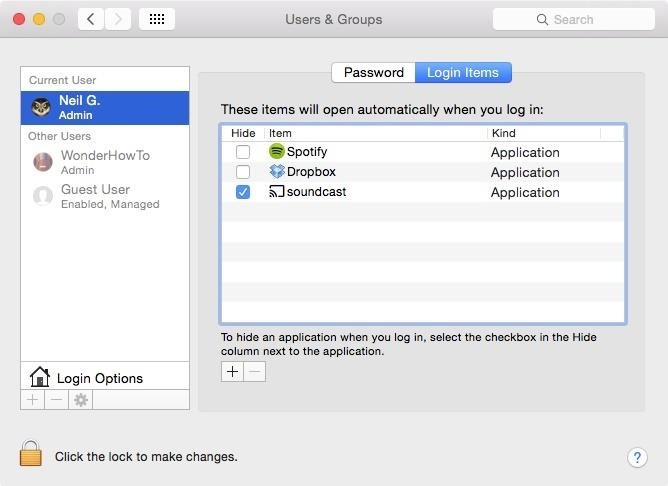Go forward with the right chevron
The height and width of the screenshot is (486, 668).
pos(118,19)
